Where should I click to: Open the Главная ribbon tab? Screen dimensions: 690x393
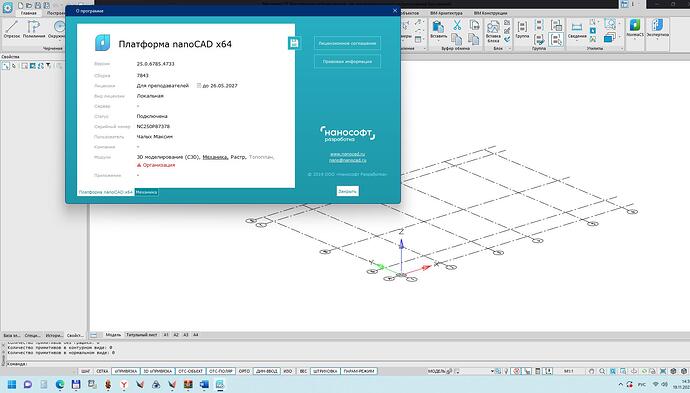tap(29, 14)
